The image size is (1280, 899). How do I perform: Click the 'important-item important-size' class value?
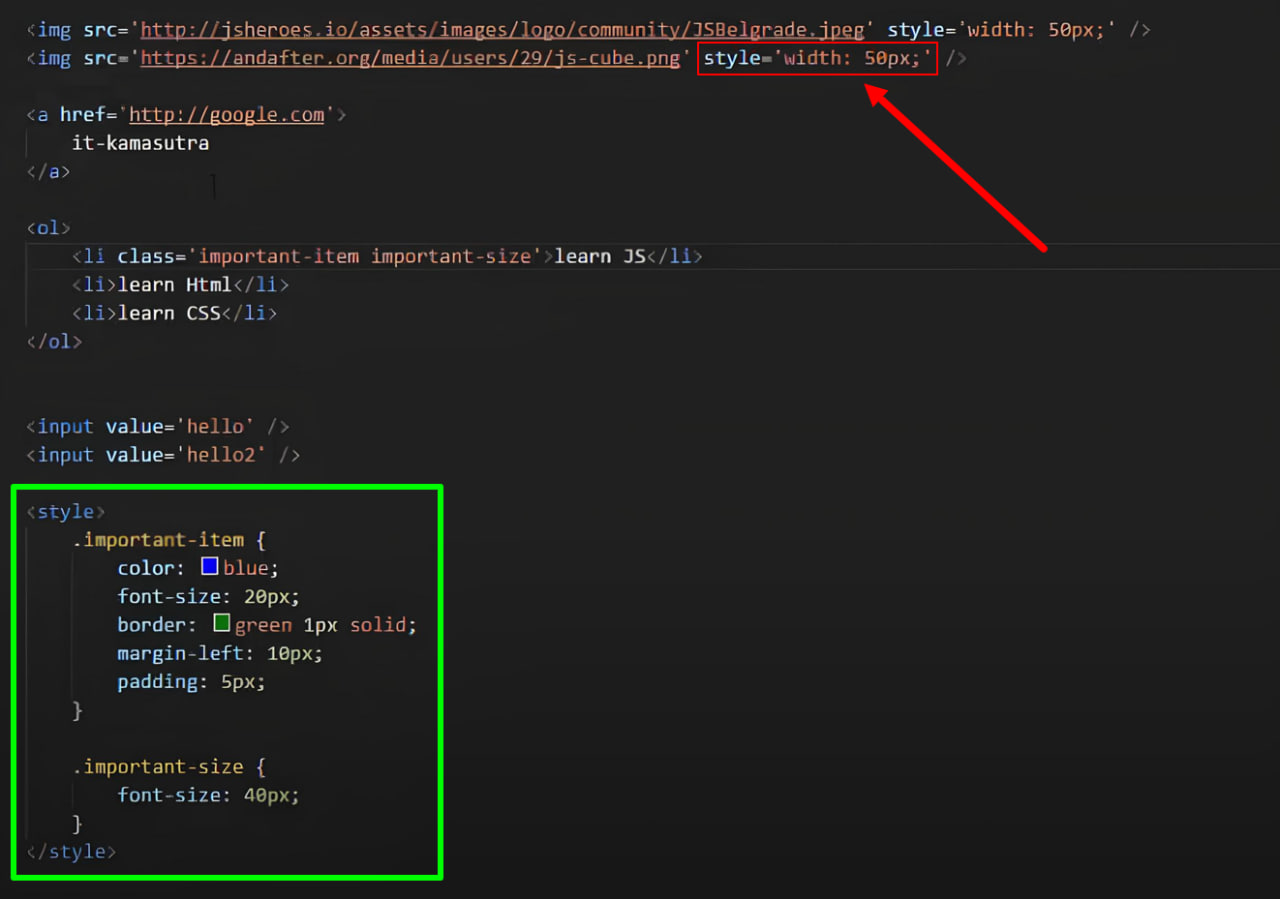coord(365,256)
